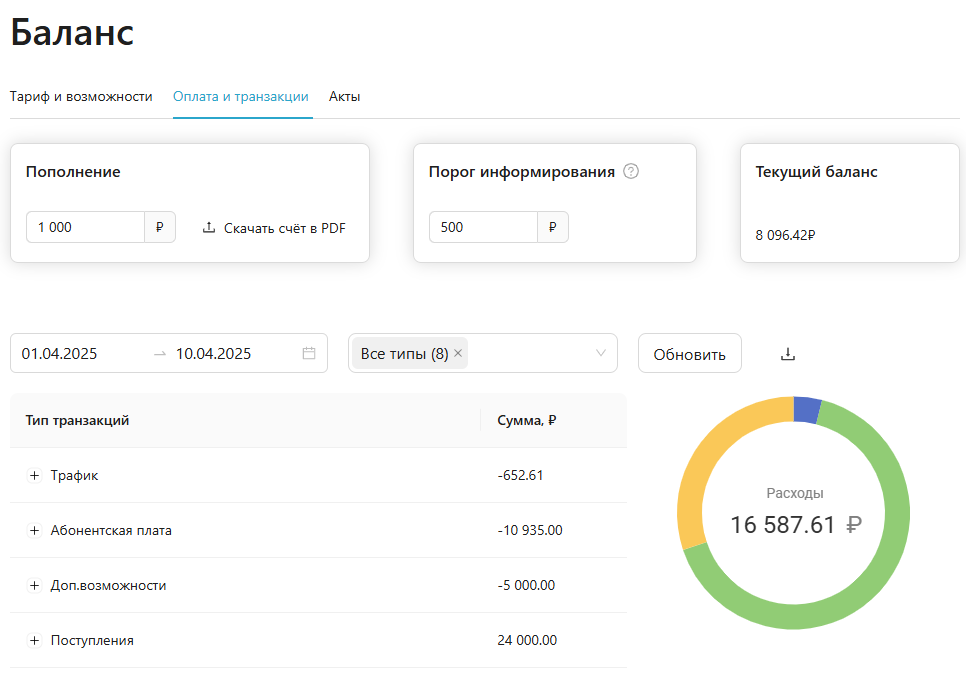
Task: Switch to the Тариф и возможности tab
Action: [x=81, y=96]
